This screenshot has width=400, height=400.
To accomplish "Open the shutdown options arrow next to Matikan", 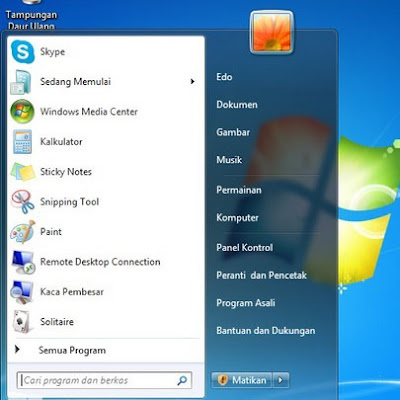I will 281,380.
